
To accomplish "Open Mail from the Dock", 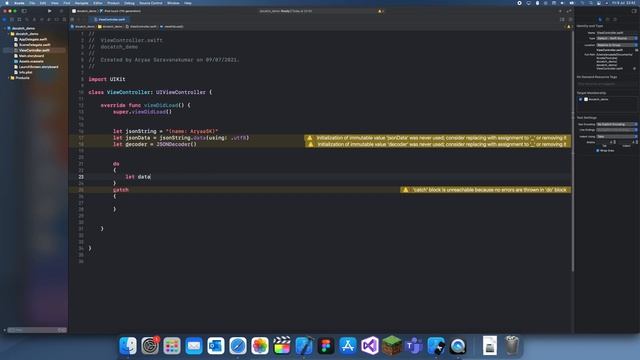I will (x=194, y=346).
